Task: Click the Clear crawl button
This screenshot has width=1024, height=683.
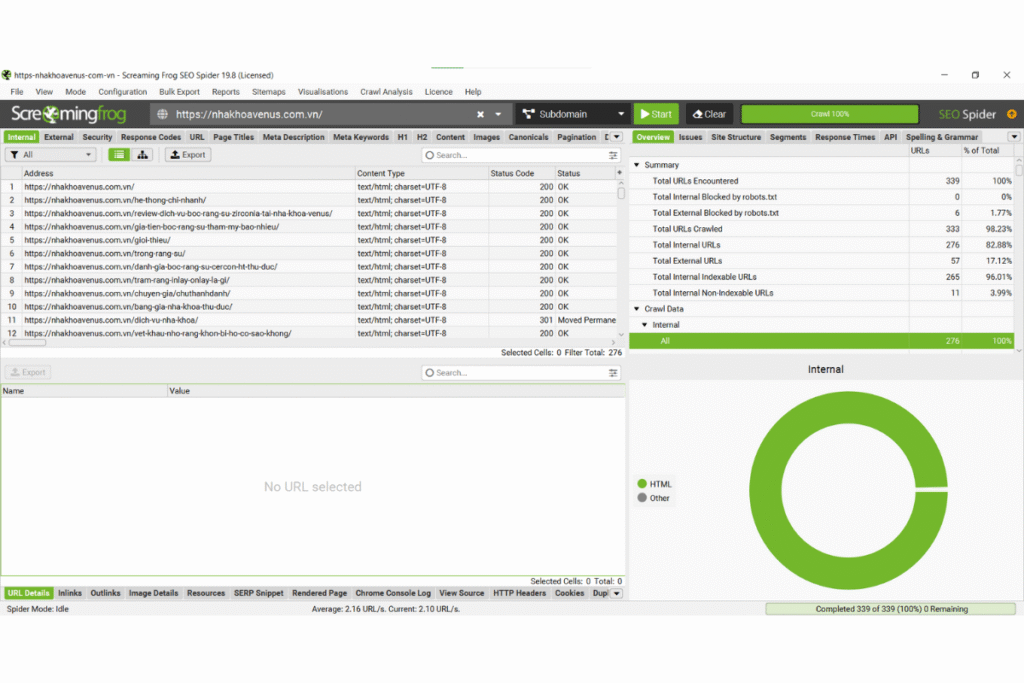Action: 710,114
